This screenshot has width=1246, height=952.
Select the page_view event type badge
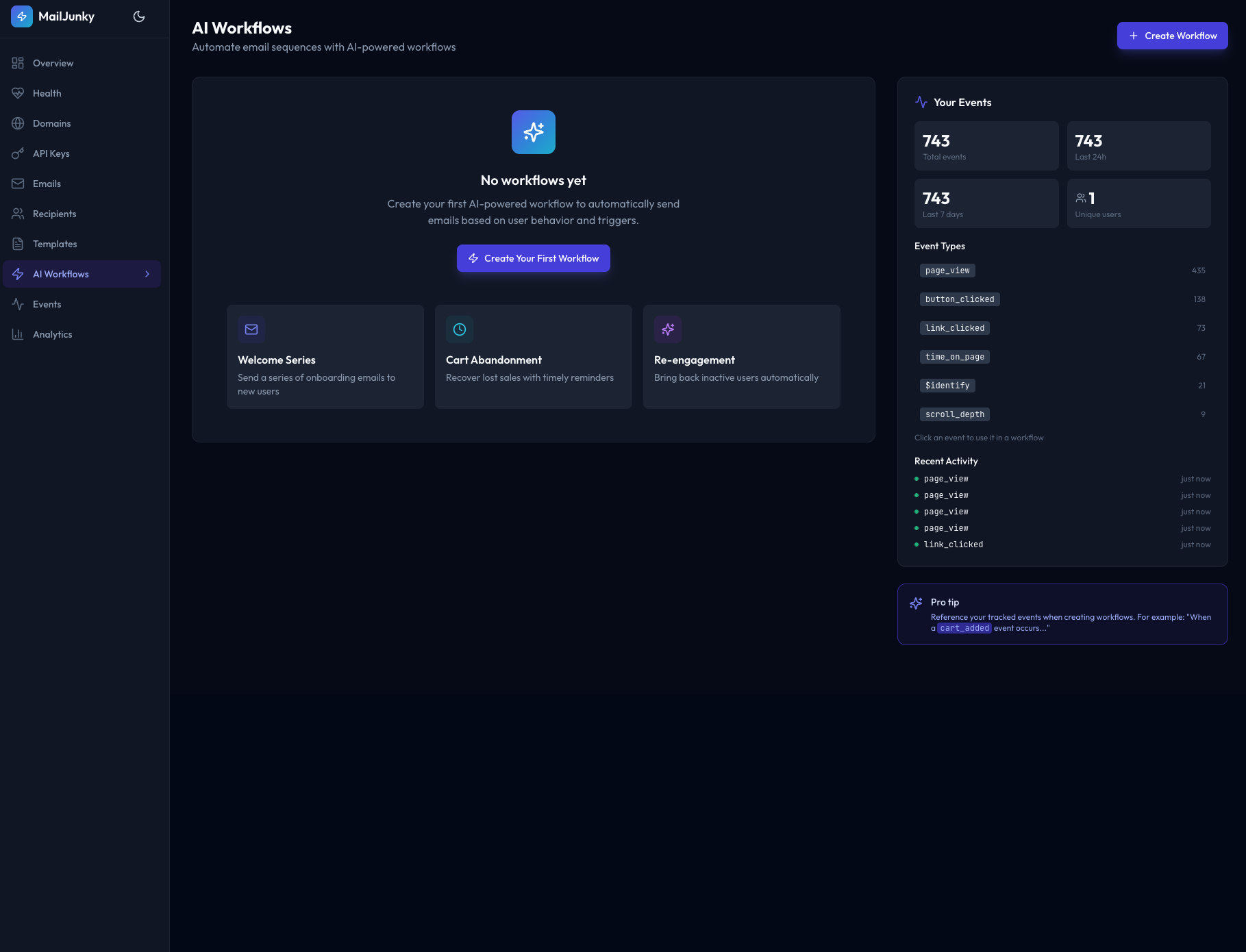point(947,271)
